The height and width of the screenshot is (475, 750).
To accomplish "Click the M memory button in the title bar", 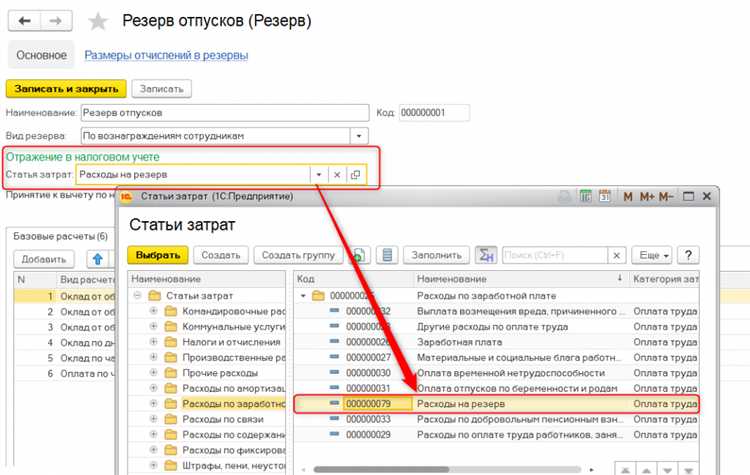I will [x=628, y=197].
